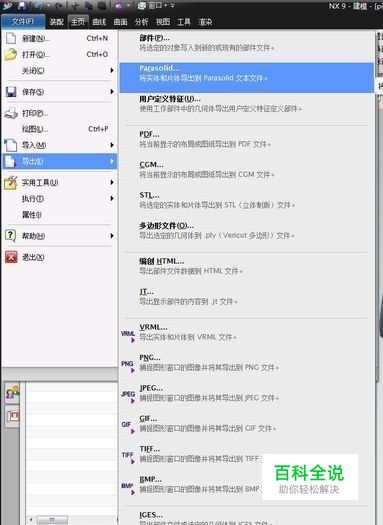Switch to the 分析 tab
383x525 pixels.
(x=141, y=22)
